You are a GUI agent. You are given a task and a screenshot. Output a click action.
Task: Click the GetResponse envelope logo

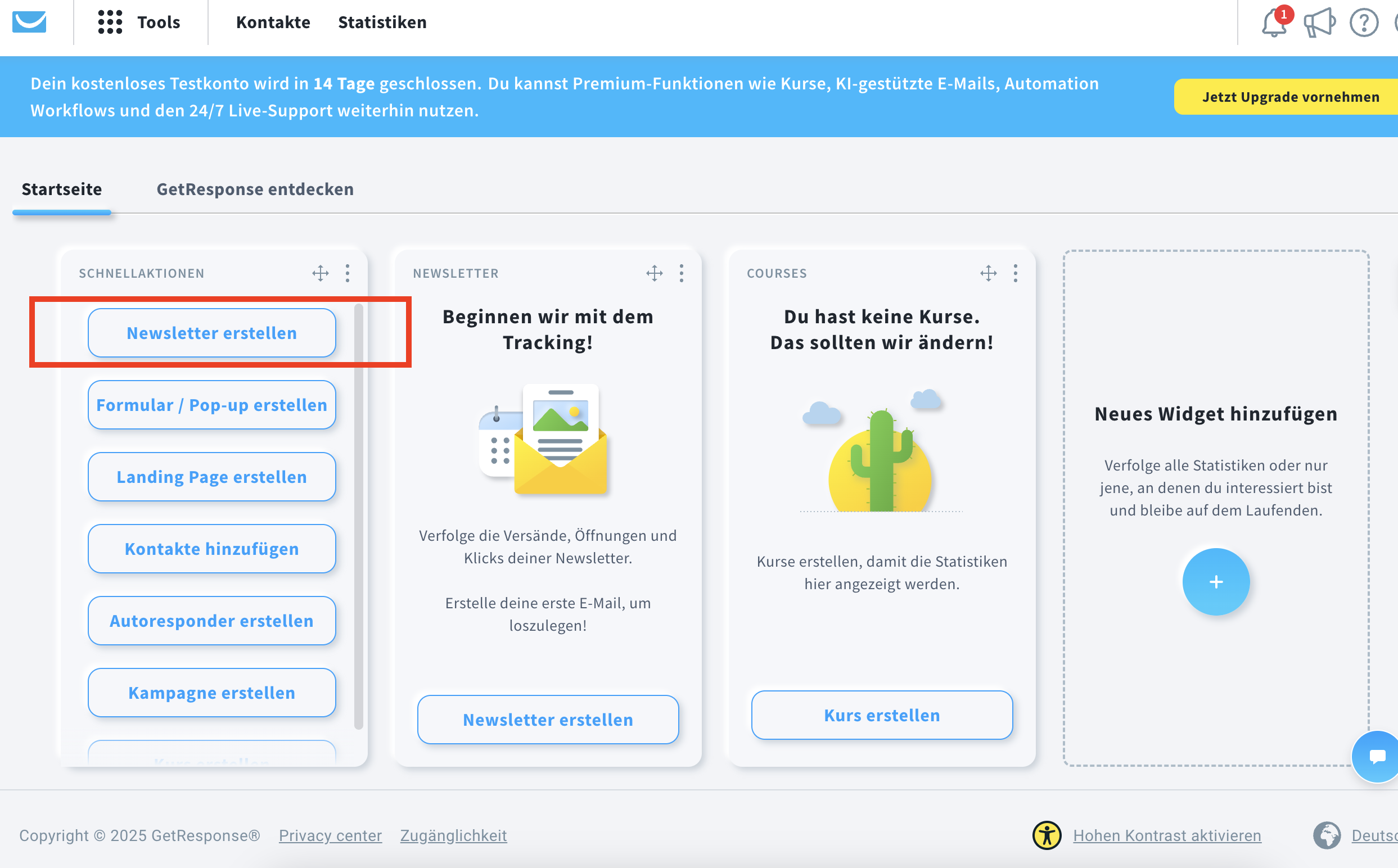[29, 22]
